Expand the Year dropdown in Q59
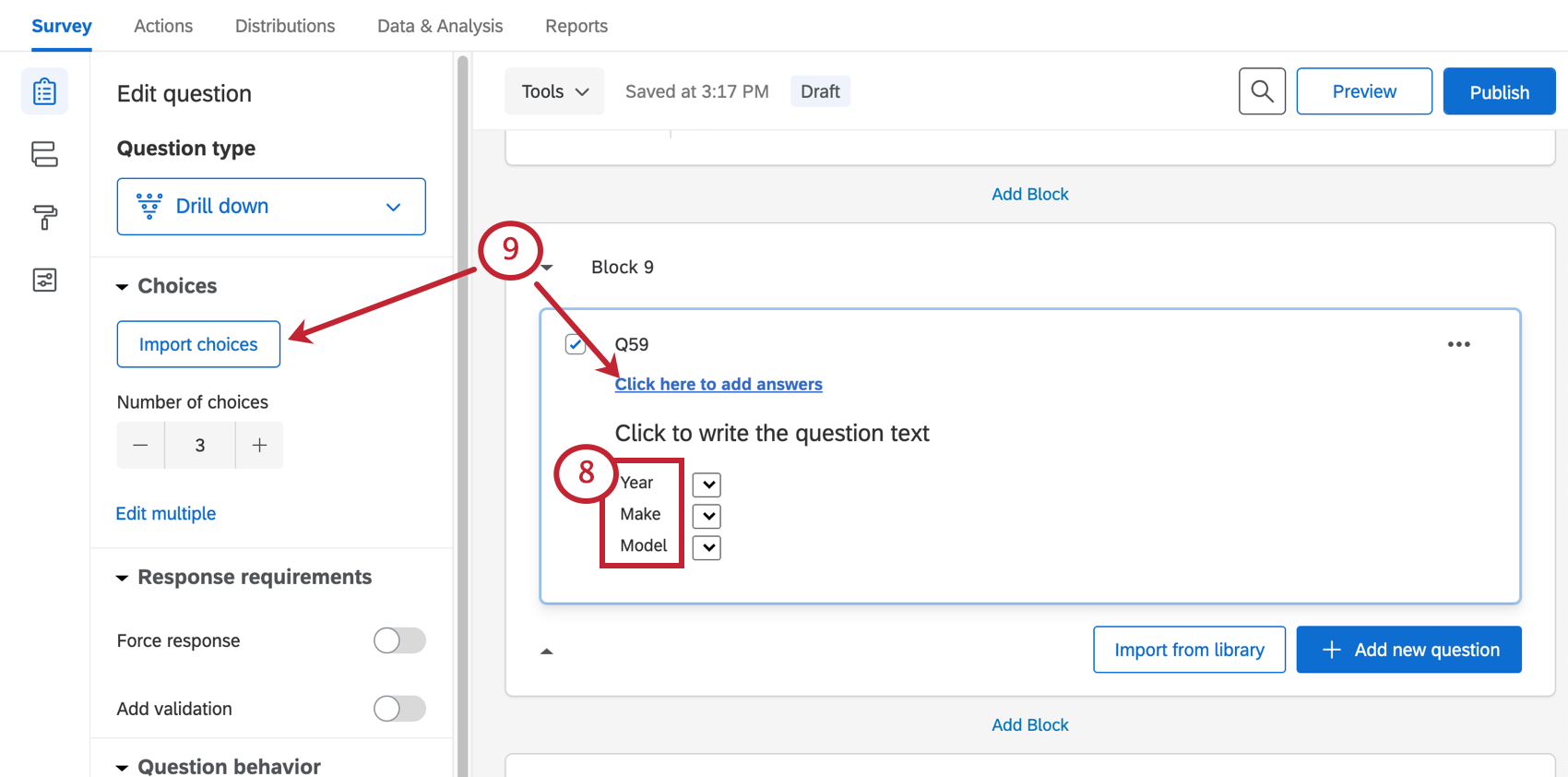This screenshot has width=1568, height=777. (x=707, y=484)
